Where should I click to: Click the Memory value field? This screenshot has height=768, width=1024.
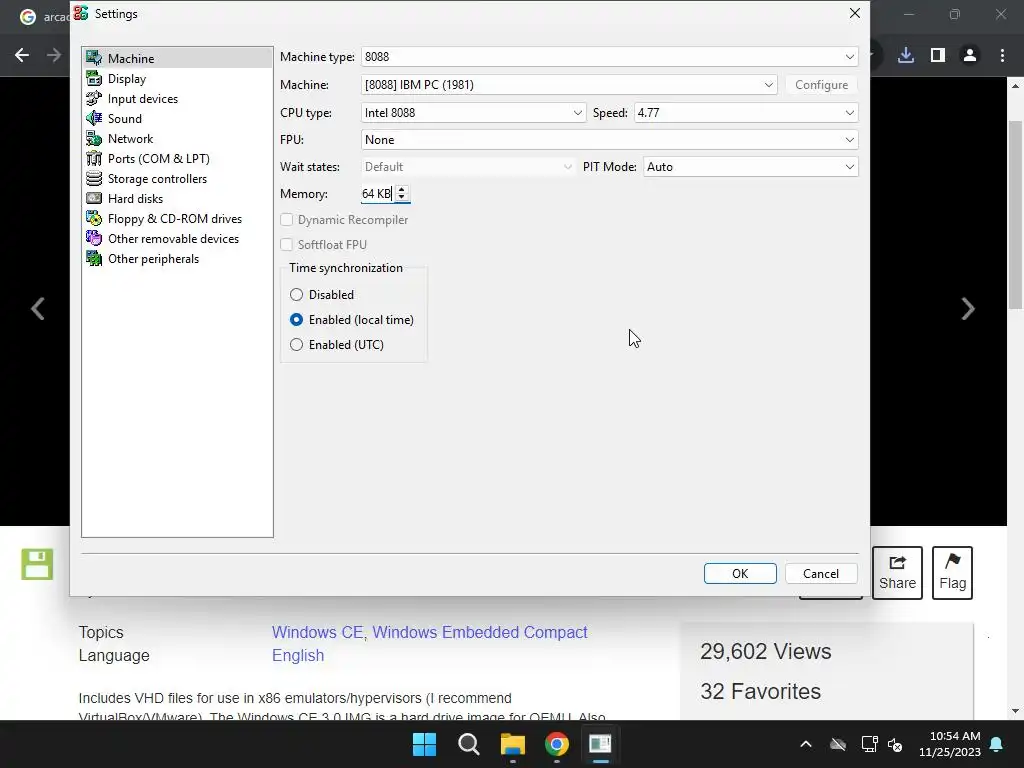coord(377,193)
